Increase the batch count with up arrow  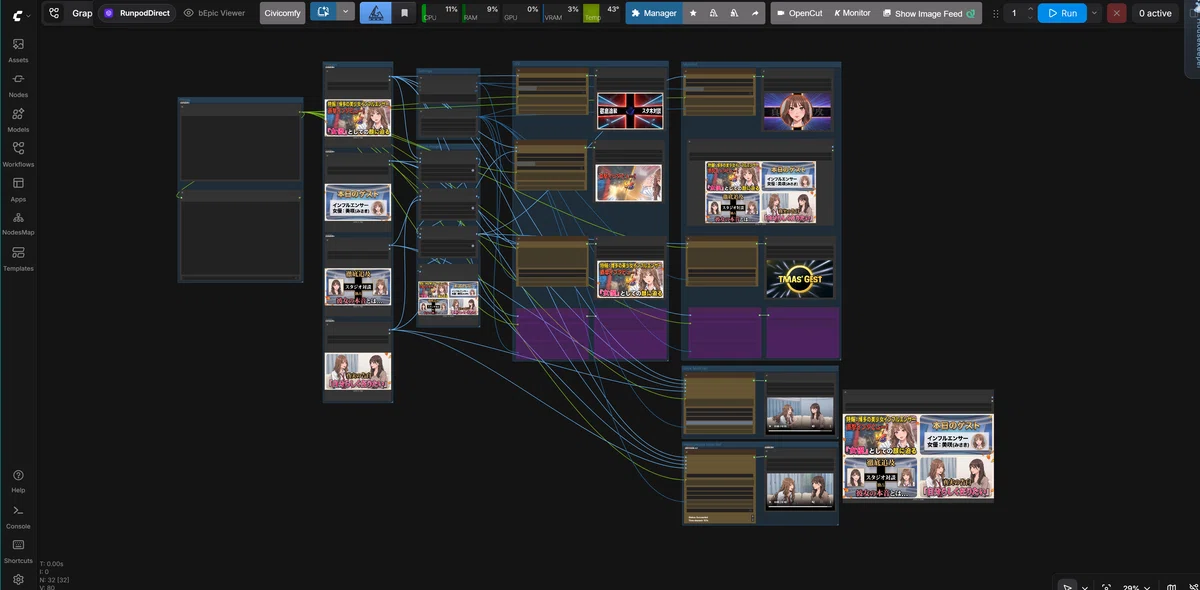pyautogui.click(x=1030, y=10)
